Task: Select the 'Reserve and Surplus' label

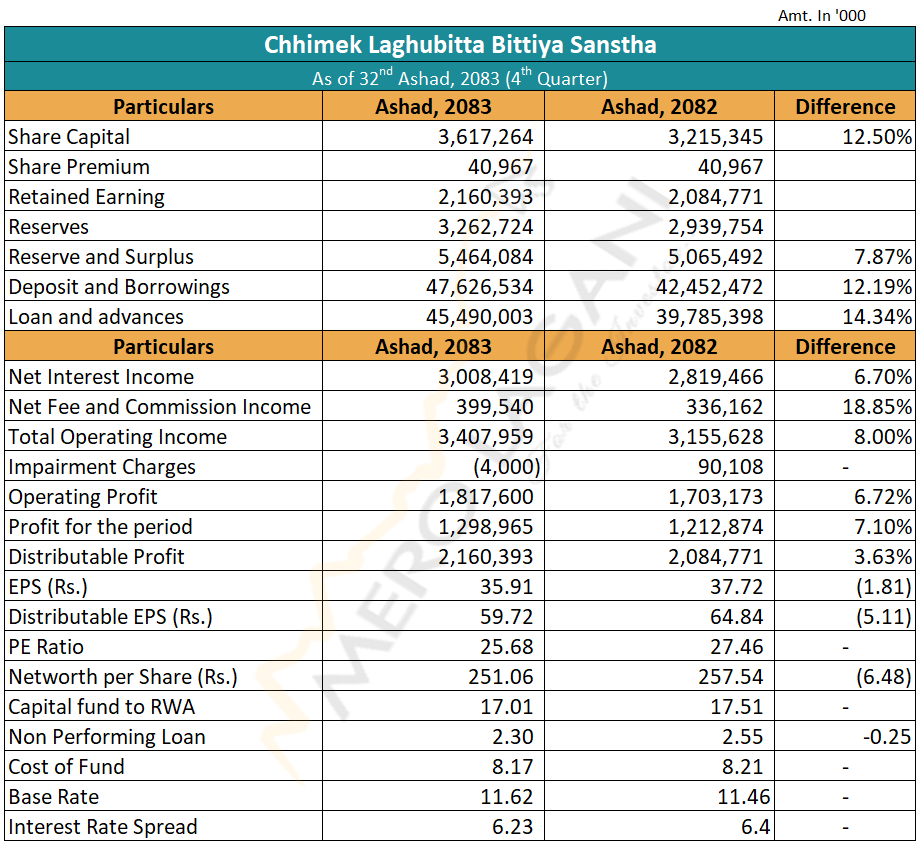Action: tap(101, 257)
